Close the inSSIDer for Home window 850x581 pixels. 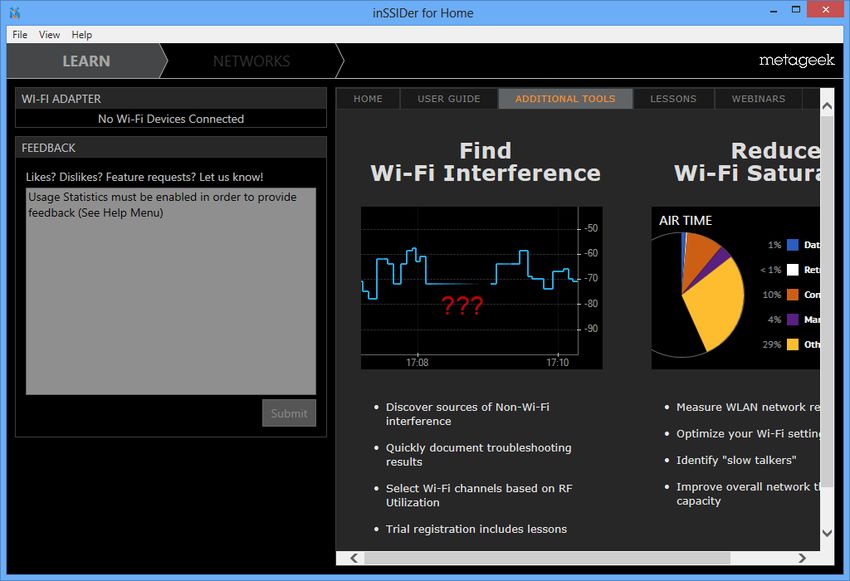(825, 9)
